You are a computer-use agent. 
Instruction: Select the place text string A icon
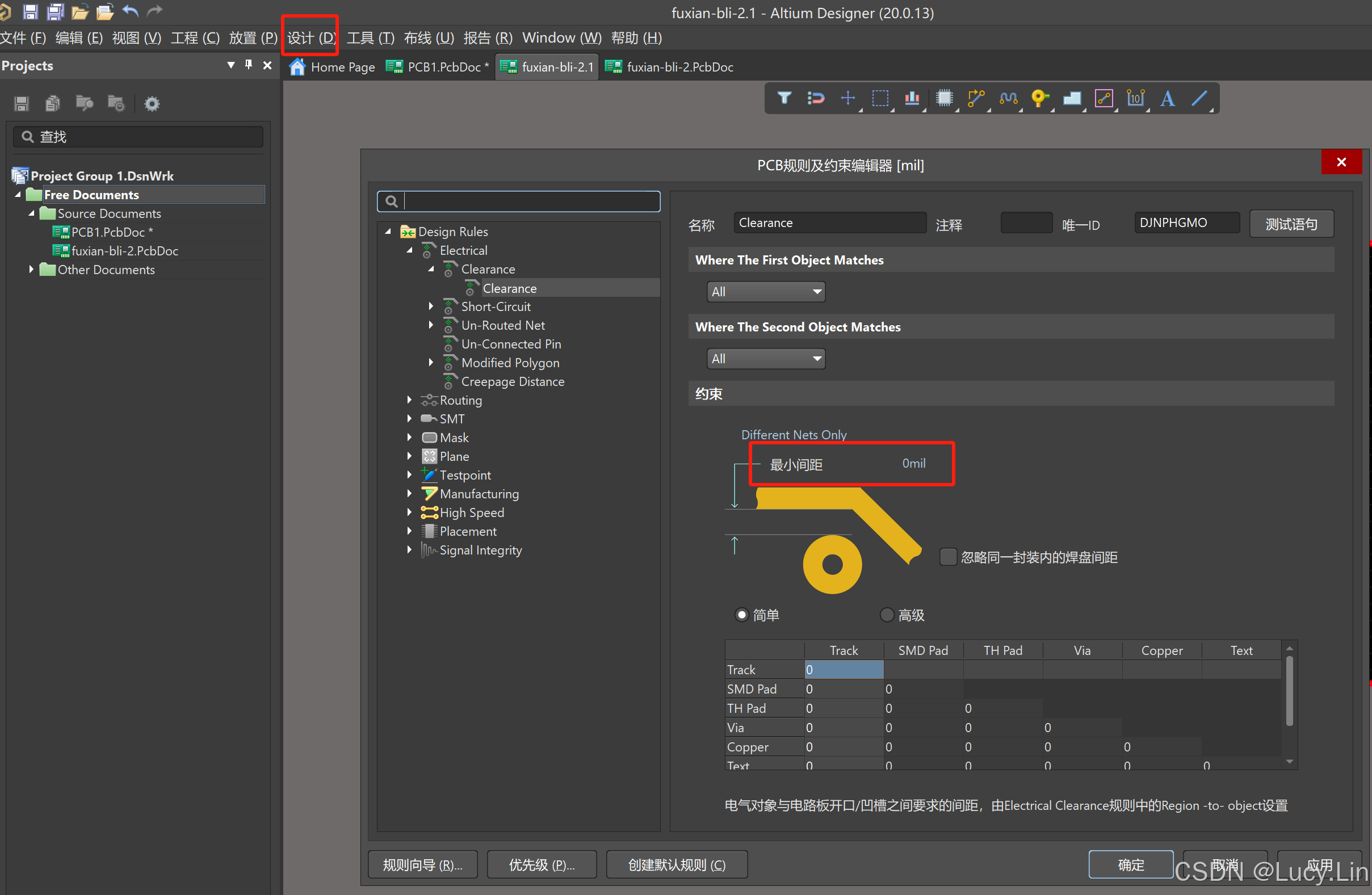(x=1167, y=99)
